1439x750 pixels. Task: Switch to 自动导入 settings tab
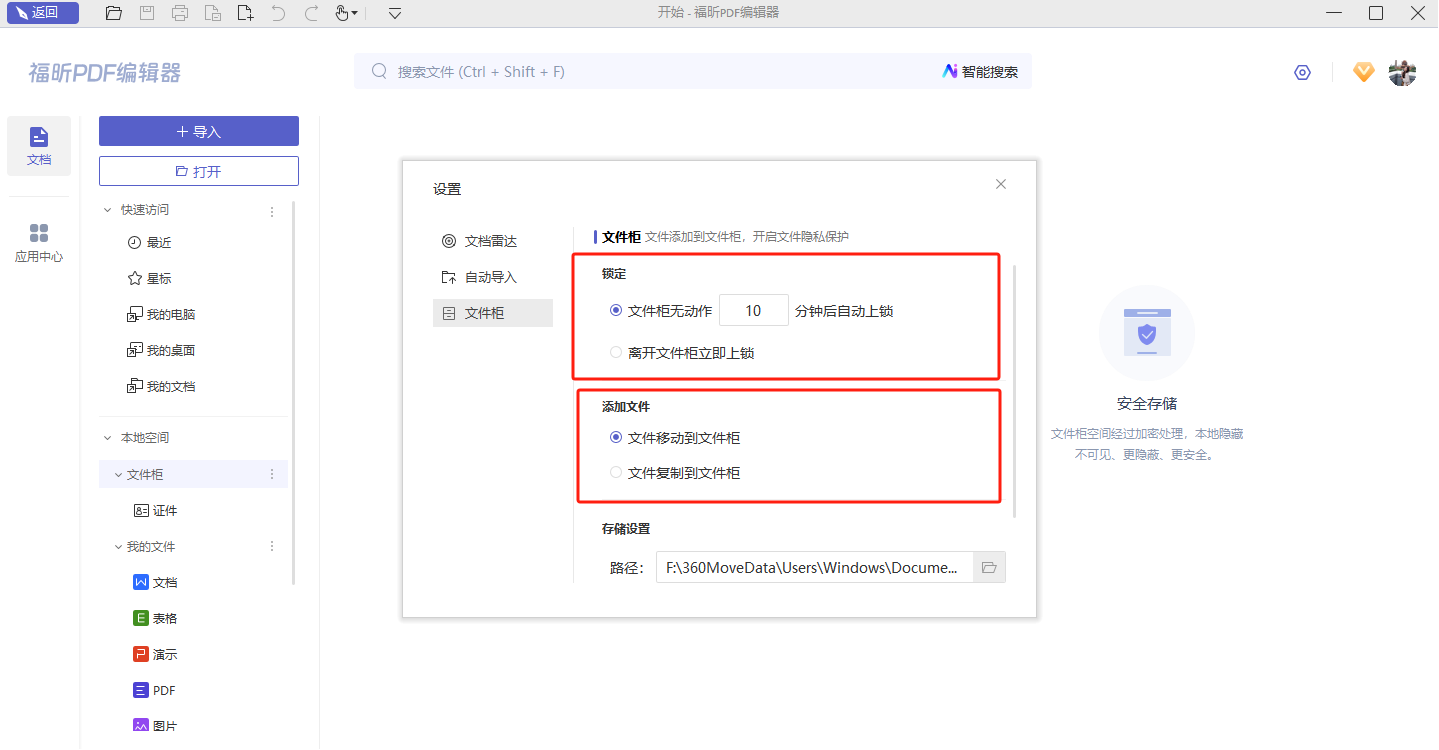coord(491,277)
